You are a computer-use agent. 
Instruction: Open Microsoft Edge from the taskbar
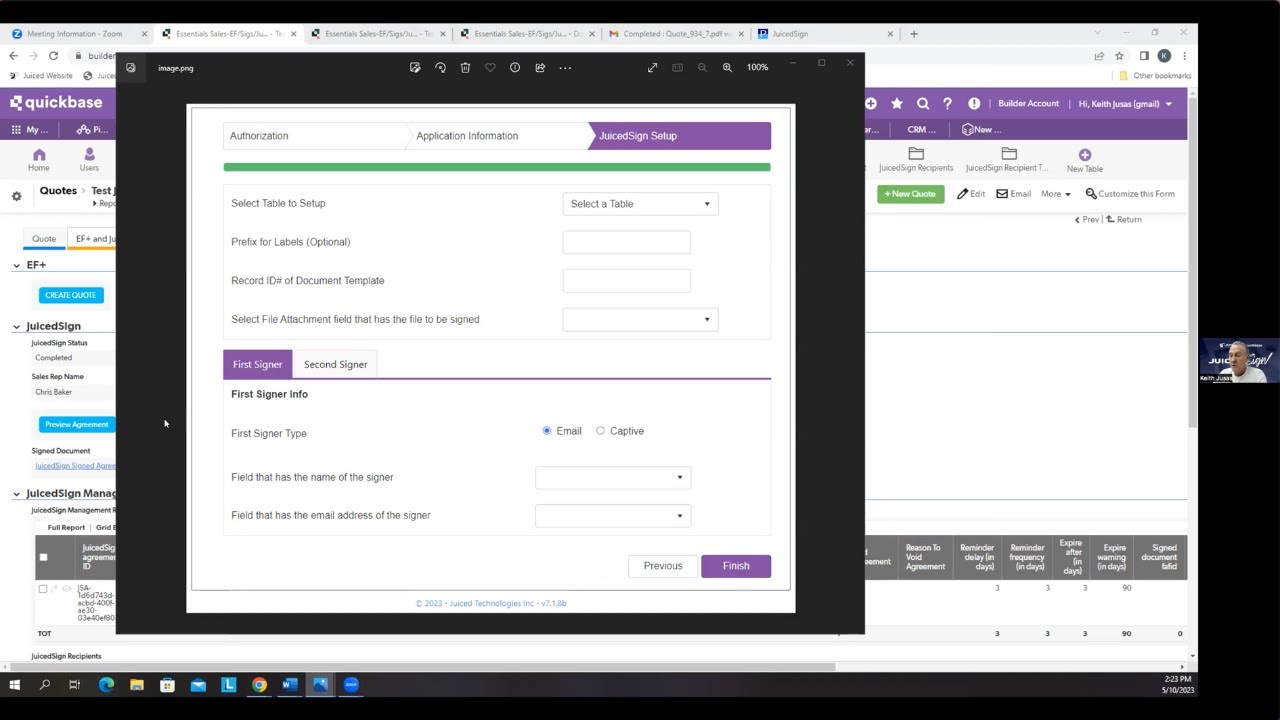click(106, 685)
